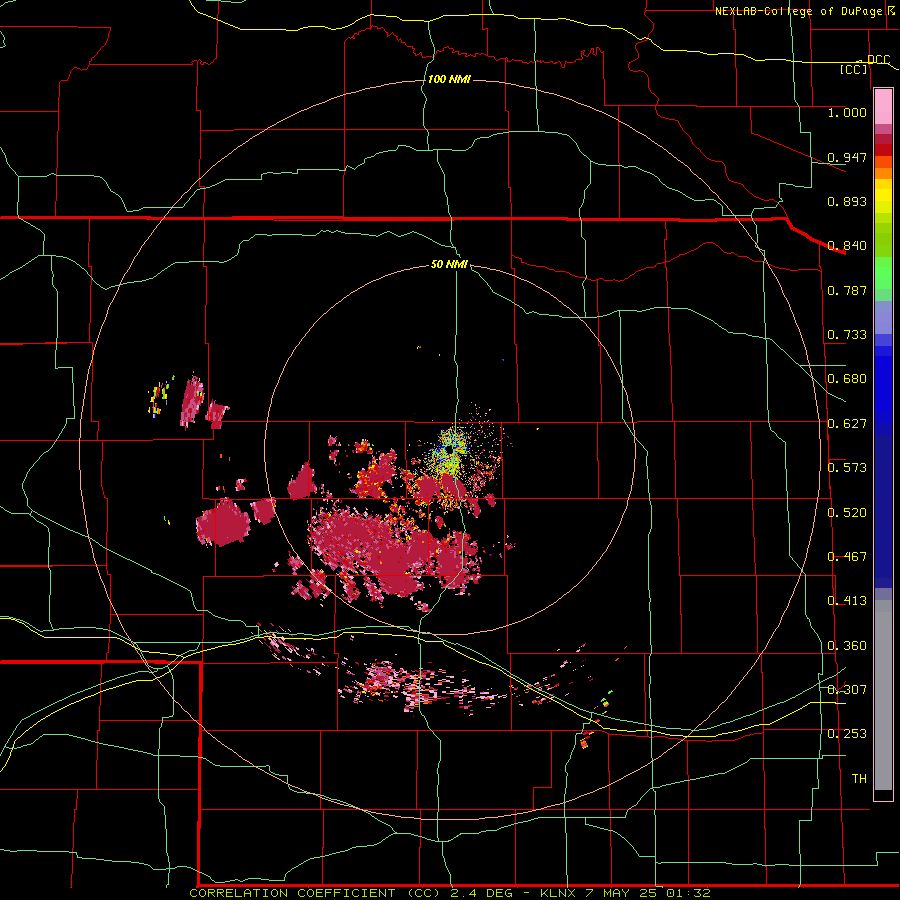Click the 0.413 scale value
The width and height of the screenshot is (900, 900).
847,601
